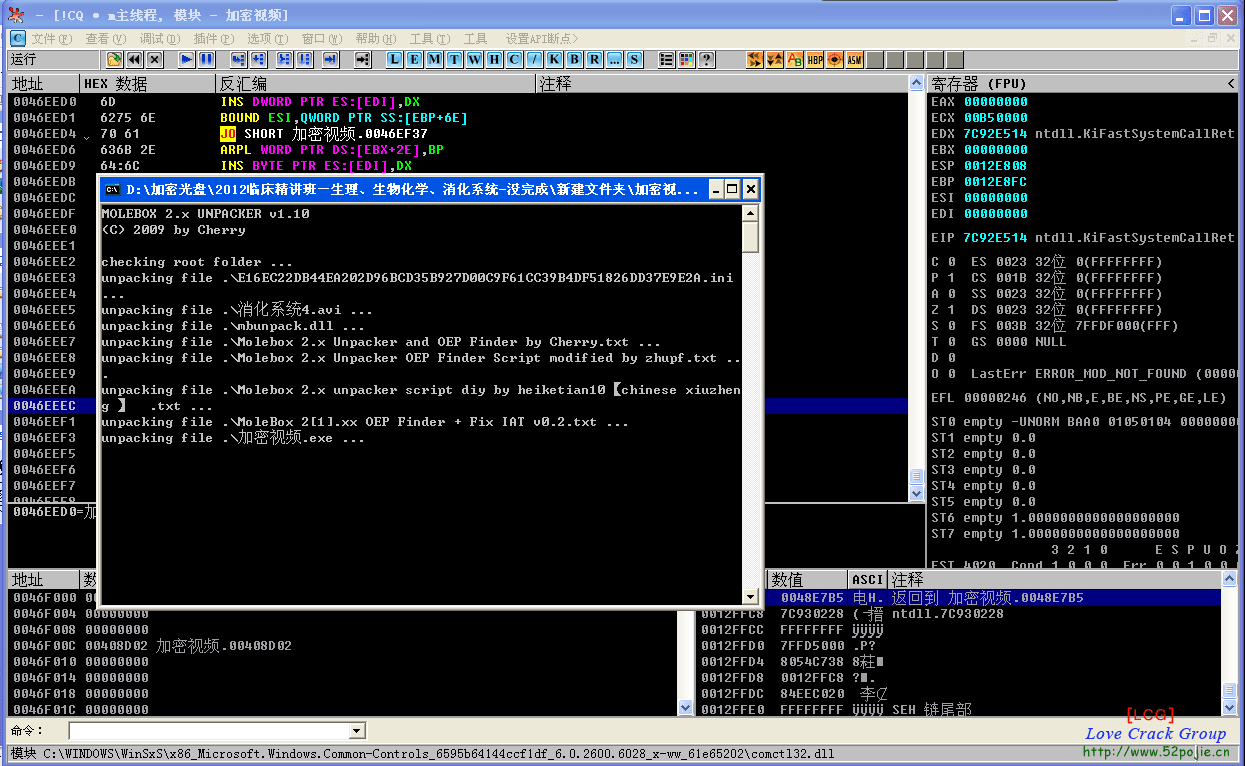
Task: Click the blue Run play icon
Action: pos(186,60)
